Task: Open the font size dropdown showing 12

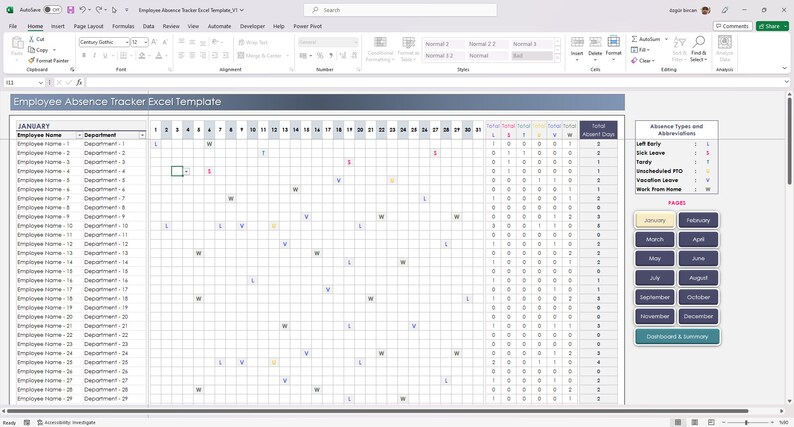Action: (x=145, y=42)
